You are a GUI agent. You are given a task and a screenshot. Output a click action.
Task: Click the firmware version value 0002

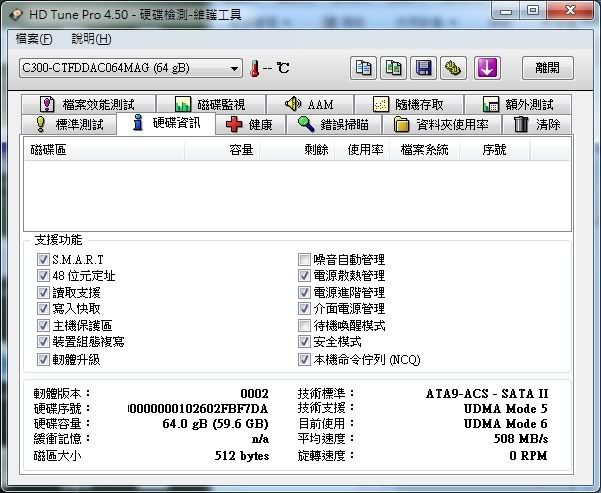pyautogui.click(x=255, y=394)
